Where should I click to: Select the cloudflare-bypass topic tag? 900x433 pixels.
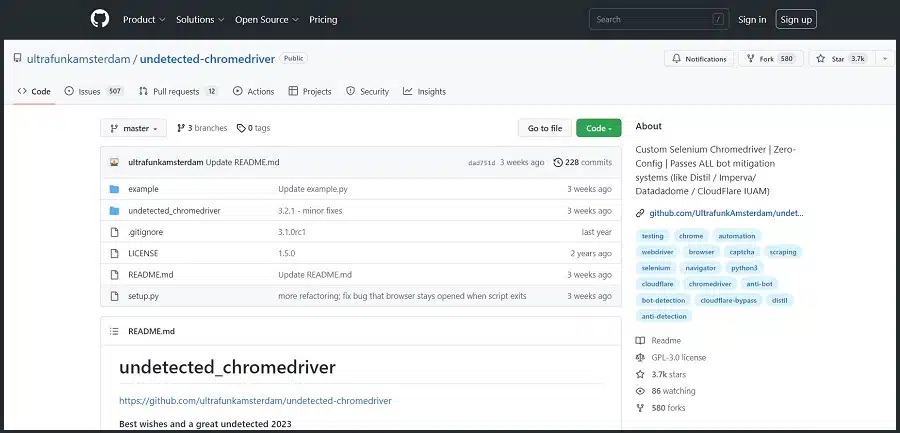pos(728,300)
